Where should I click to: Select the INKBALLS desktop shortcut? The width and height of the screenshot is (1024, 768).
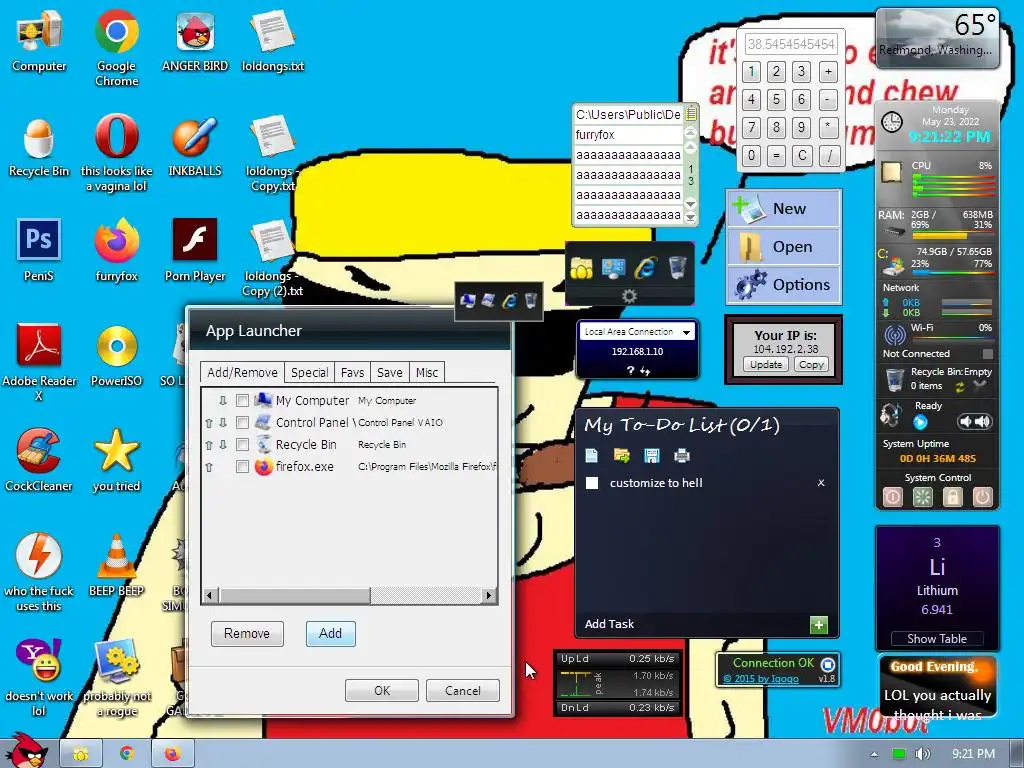(195, 146)
